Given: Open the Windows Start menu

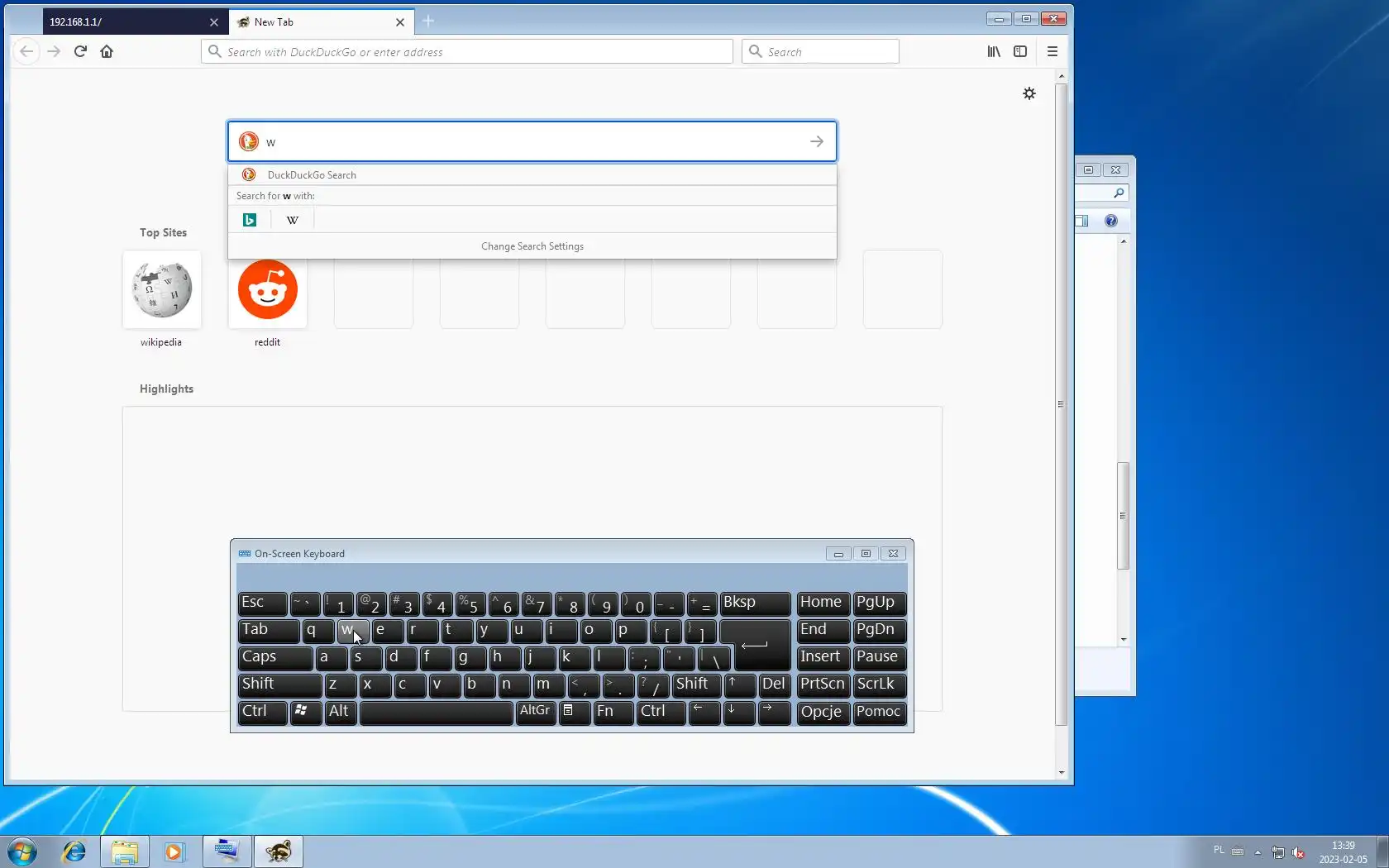Looking at the screenshot, I should tap(22, 851).
